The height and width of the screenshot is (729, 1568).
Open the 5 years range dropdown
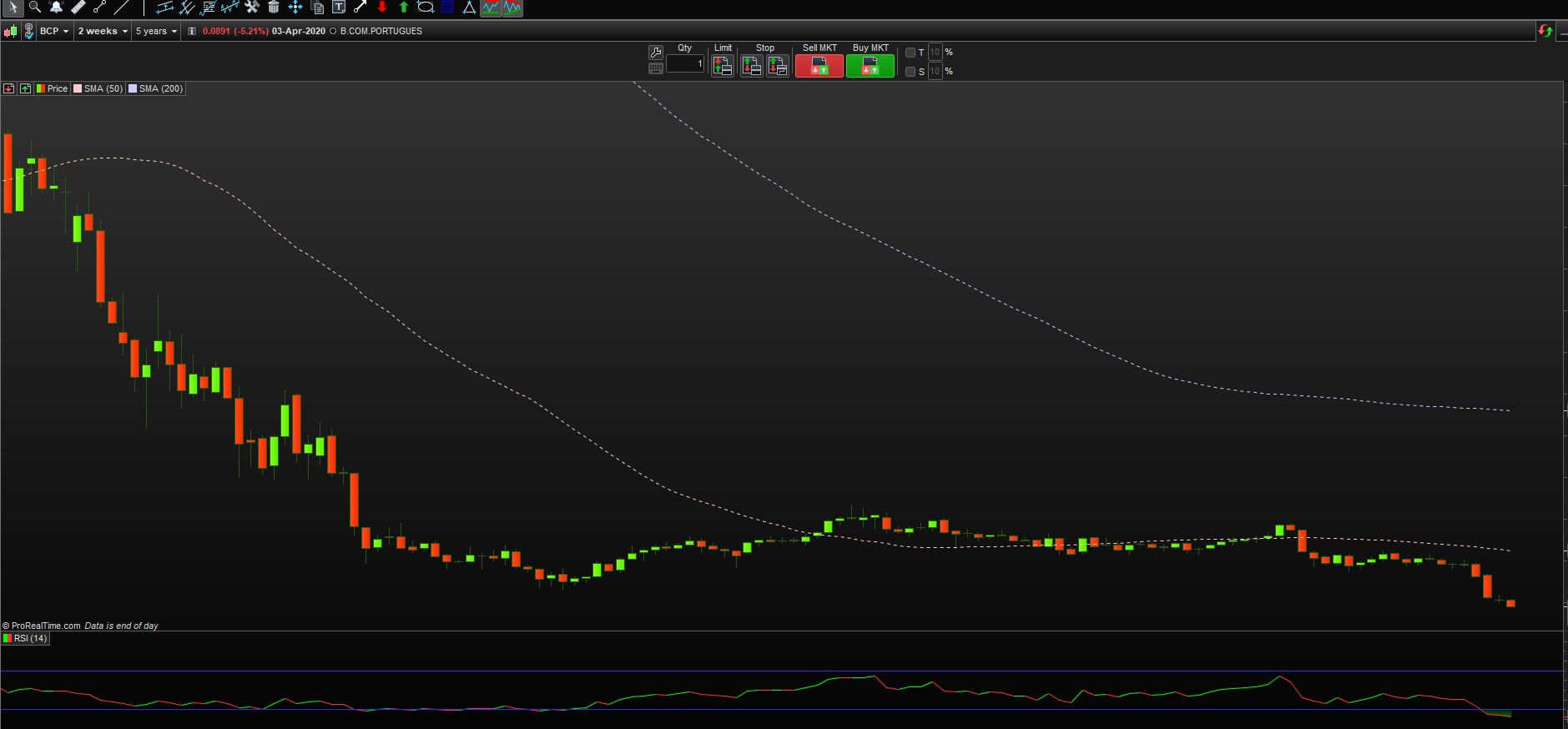tap(156, 31)
